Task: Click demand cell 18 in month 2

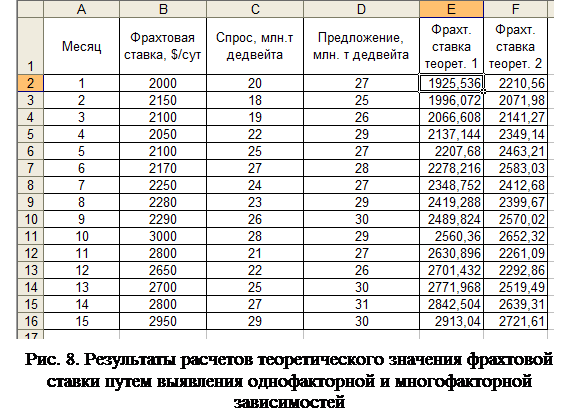Action: pos(255,100)
